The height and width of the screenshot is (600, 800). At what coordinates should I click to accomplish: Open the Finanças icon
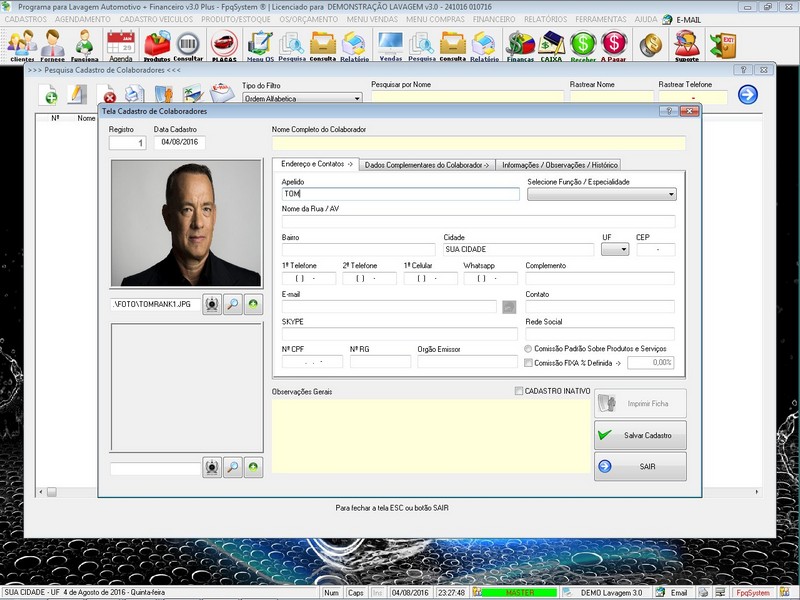(x=520, y=45)
